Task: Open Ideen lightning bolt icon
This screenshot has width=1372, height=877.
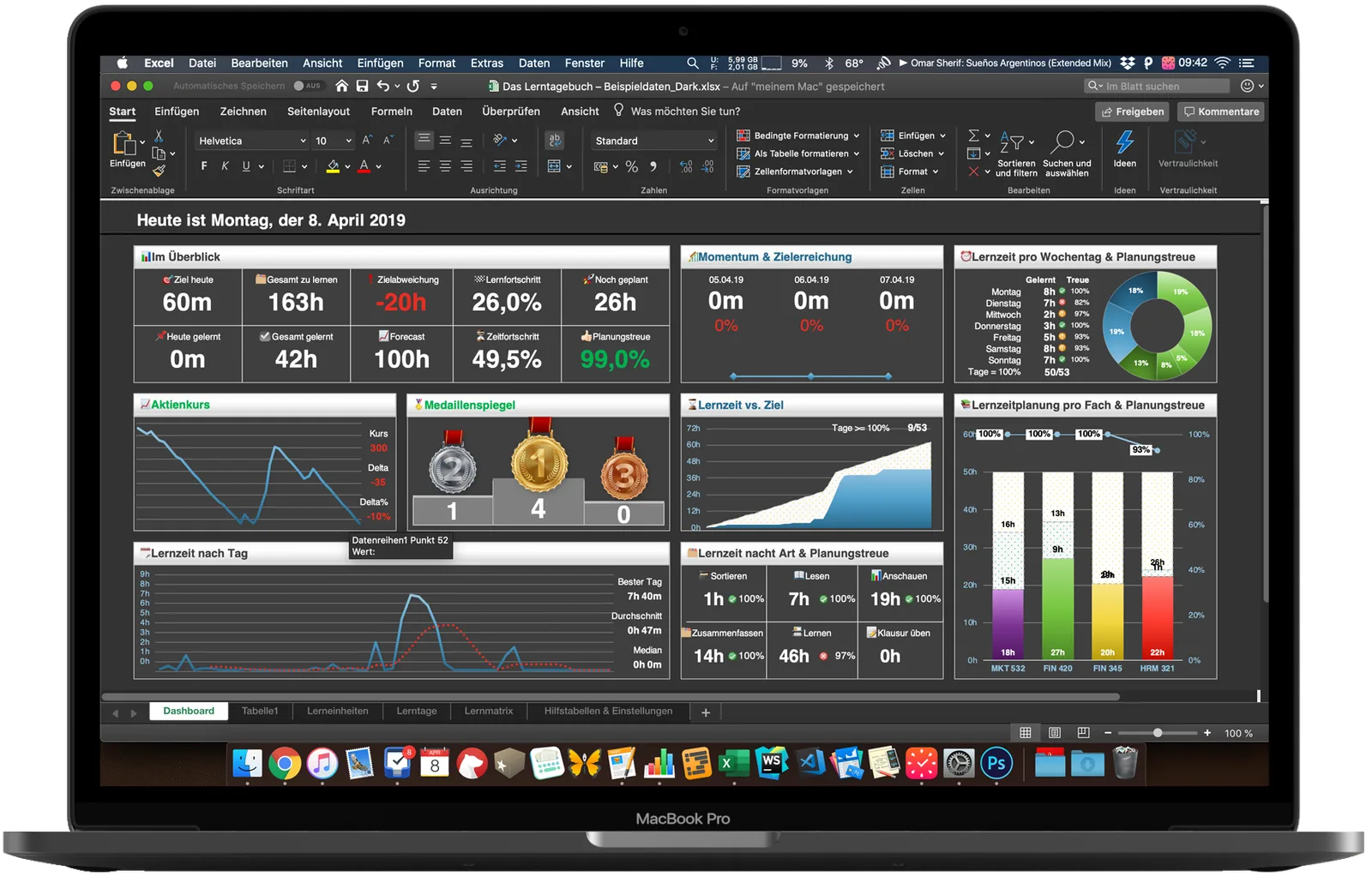Action: pyautogui.click(x=1125, y=142)
